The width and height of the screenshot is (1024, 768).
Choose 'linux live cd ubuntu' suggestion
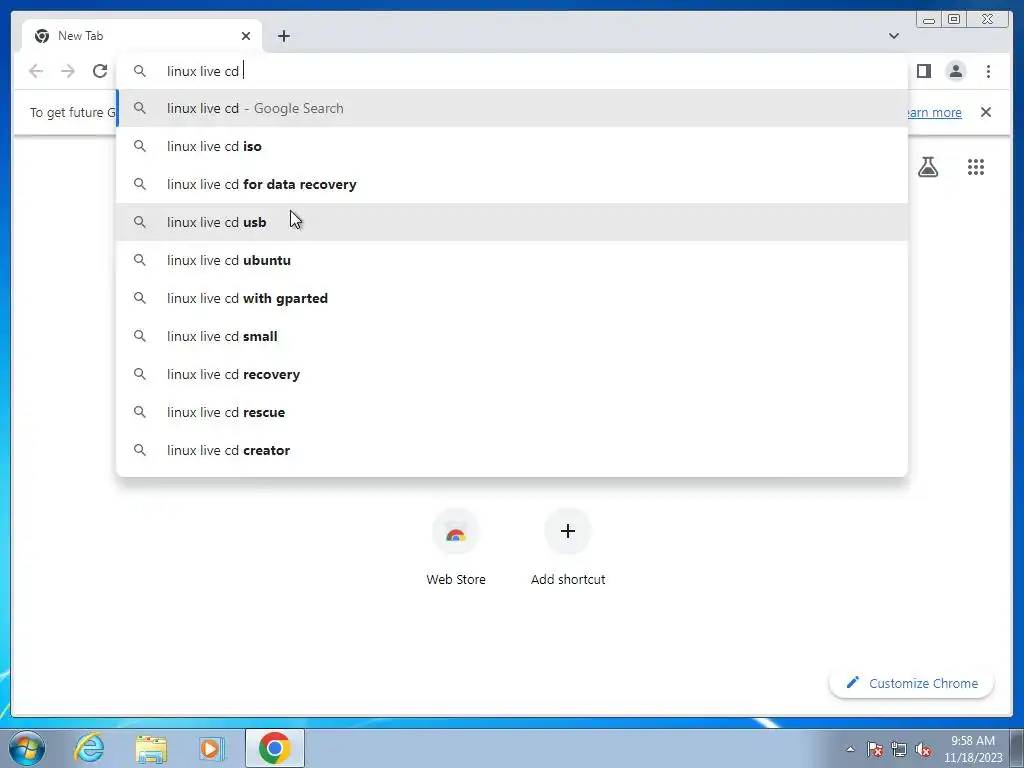click(512, 260)
